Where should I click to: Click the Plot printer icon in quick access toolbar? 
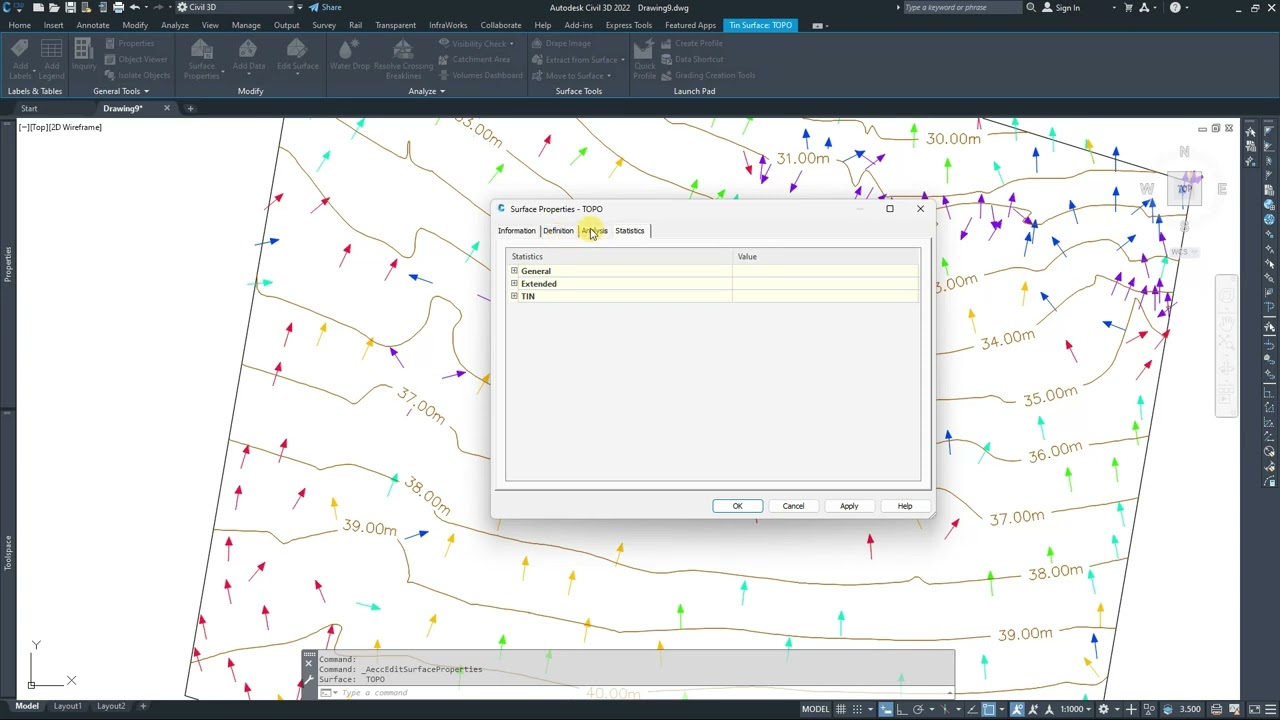pos(118,7)
